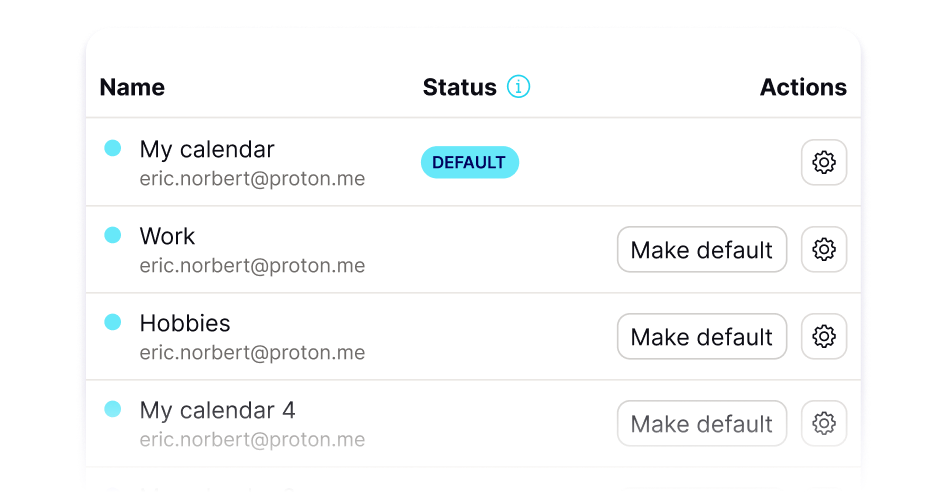Open settings gear for My calendar 4
Screen dimensions: 950x500
(x=824, y=424)
